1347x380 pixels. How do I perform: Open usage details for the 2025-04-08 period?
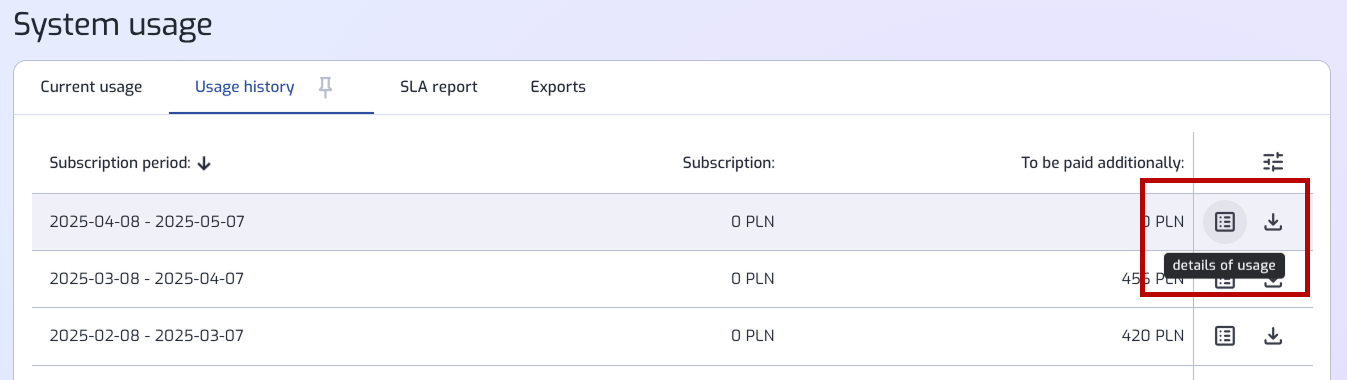(x=1225, y=222)
